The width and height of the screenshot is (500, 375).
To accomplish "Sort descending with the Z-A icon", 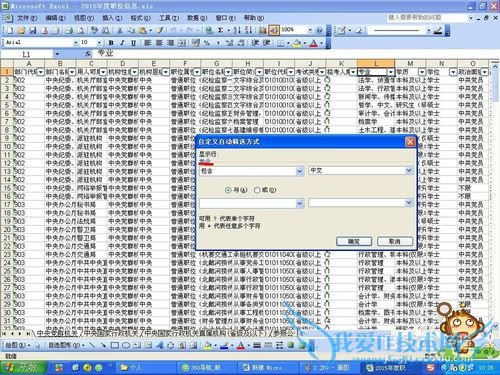I will (248, 31).
